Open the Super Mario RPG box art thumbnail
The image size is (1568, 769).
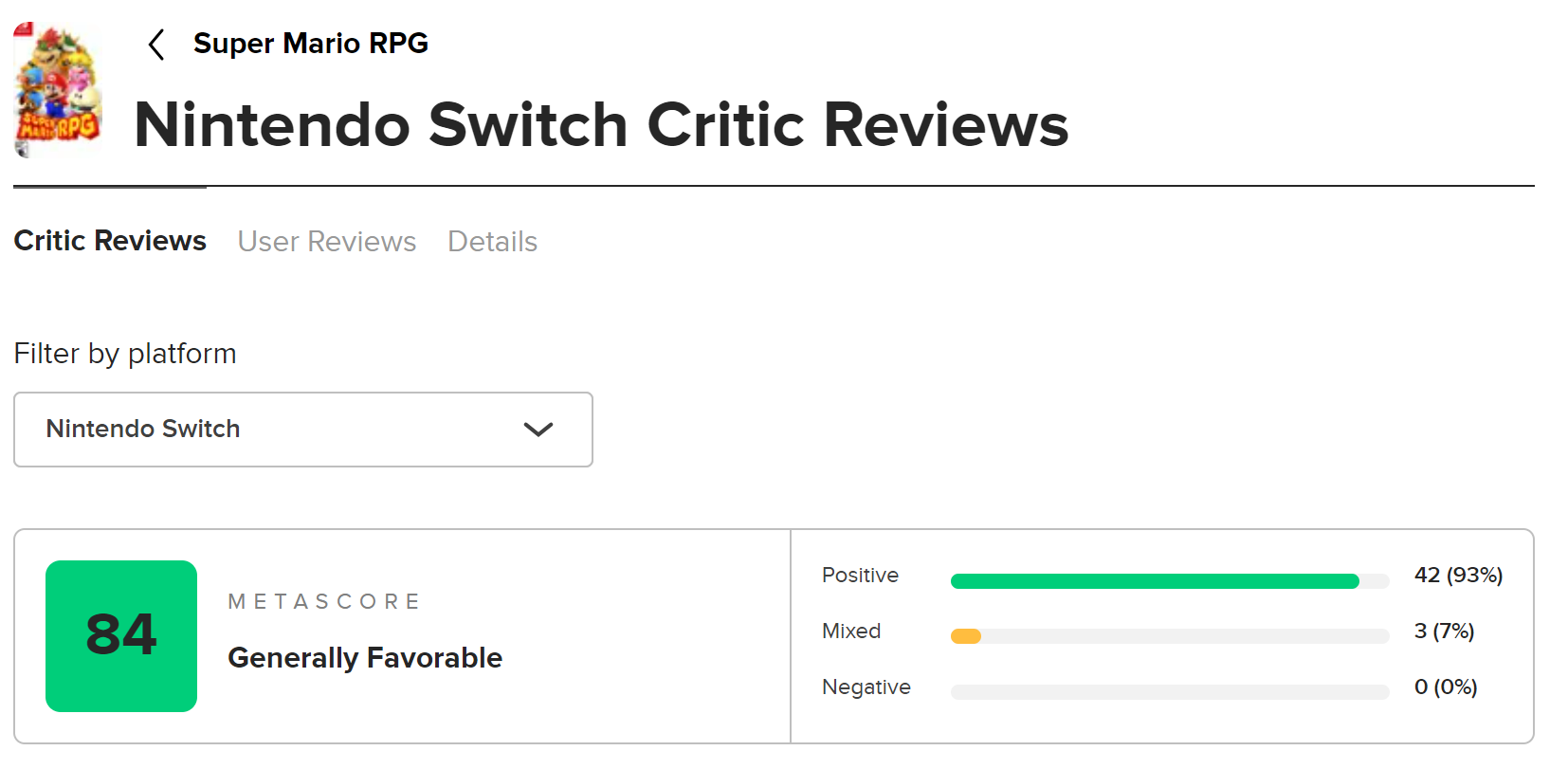[x=58, y=90]
